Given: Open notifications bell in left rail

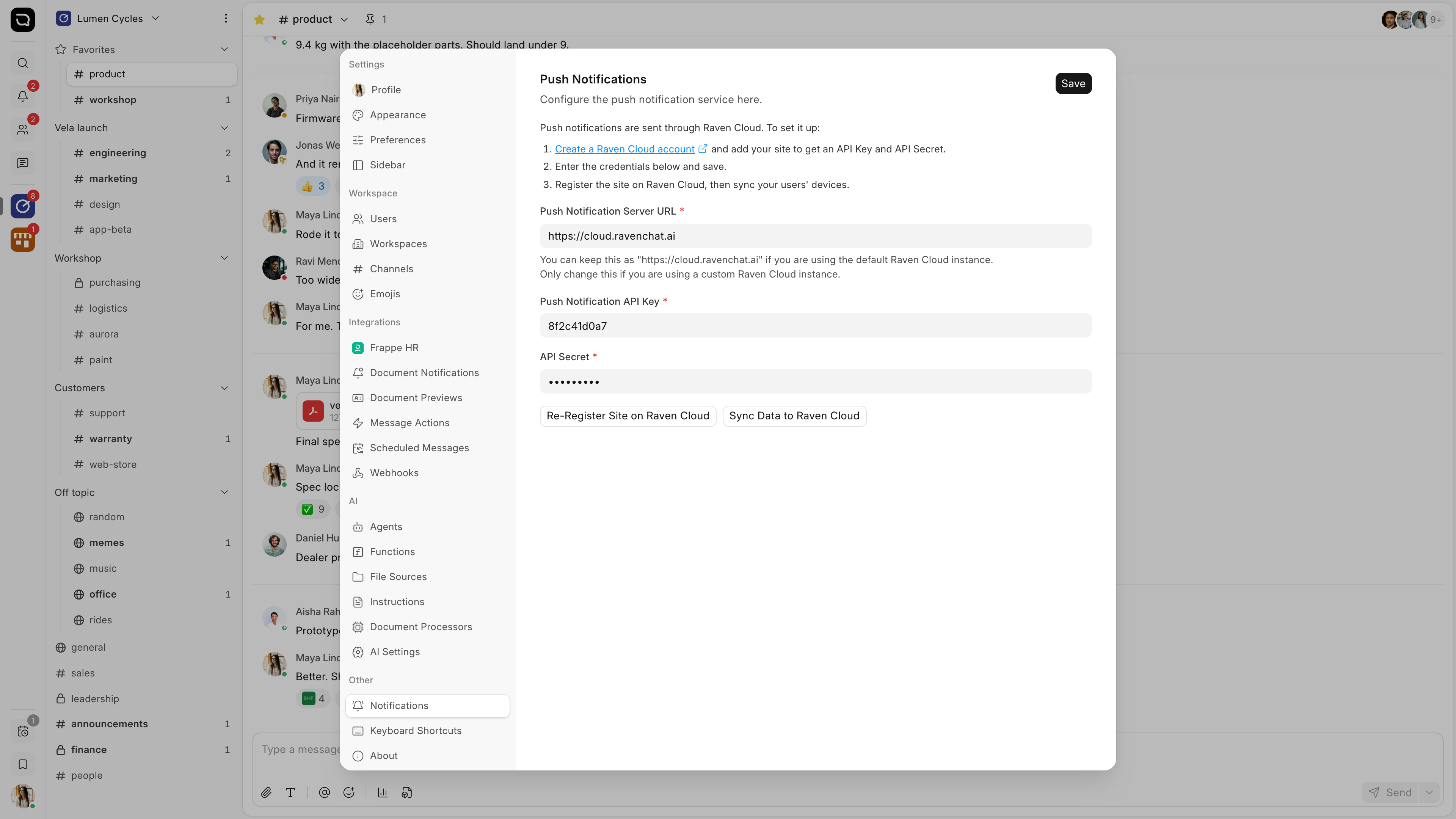Looking at the screenshot, I should pyautogui.click(x=23, y=96).
